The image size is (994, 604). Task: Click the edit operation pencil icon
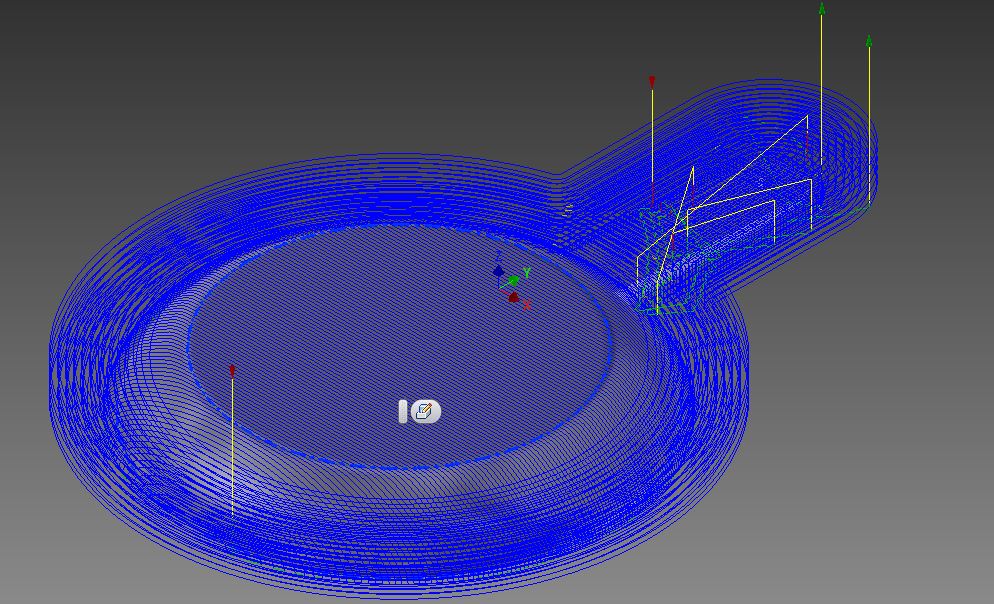[425, 412]
